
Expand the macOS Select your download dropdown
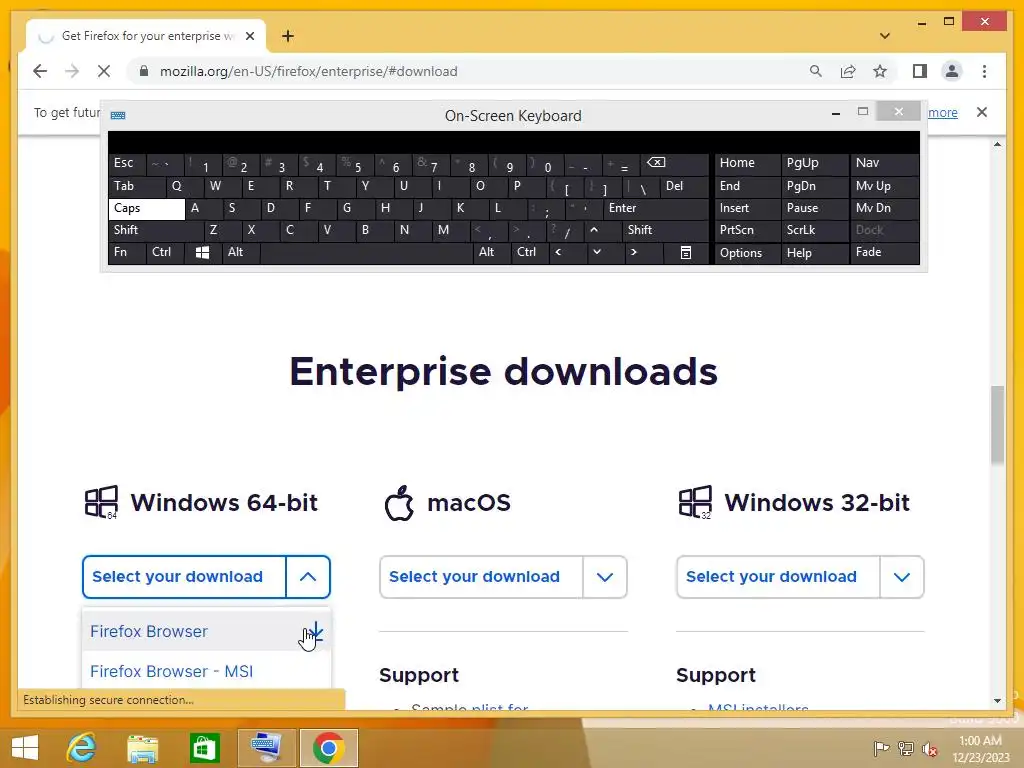pos(605,577)
